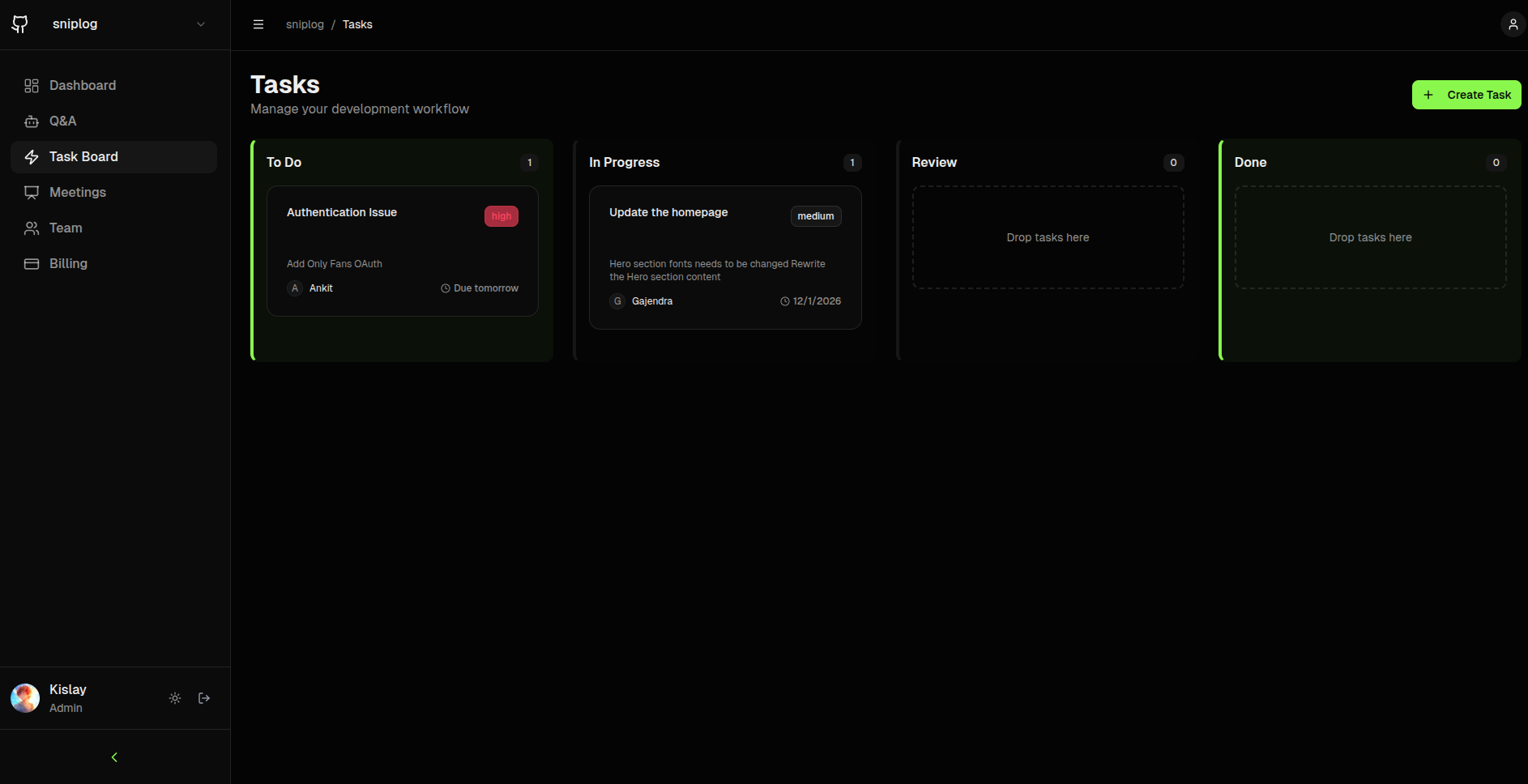Select the Team people icon
The height and width of the screenshot is (784, 1528).
pos(32,228)
